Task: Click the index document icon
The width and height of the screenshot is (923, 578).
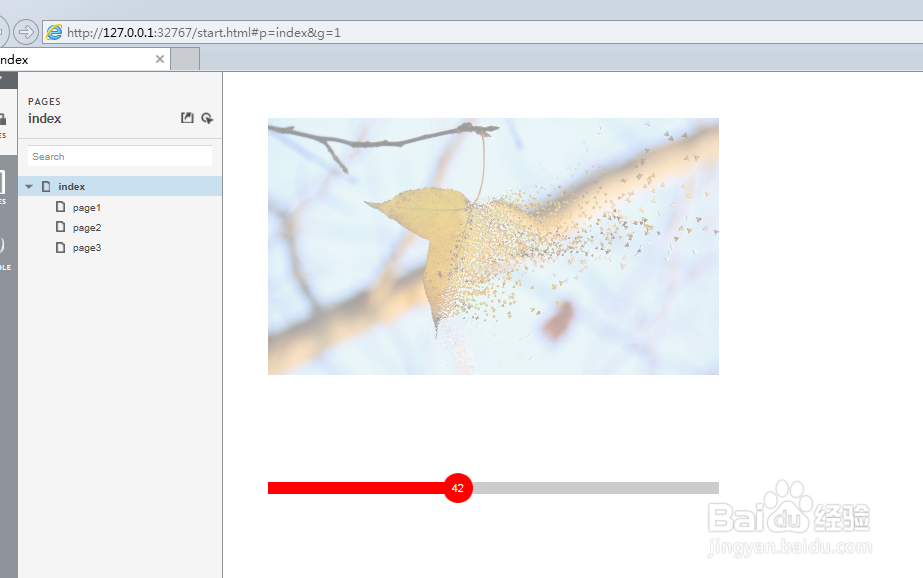Action: [x=46, y=186]
